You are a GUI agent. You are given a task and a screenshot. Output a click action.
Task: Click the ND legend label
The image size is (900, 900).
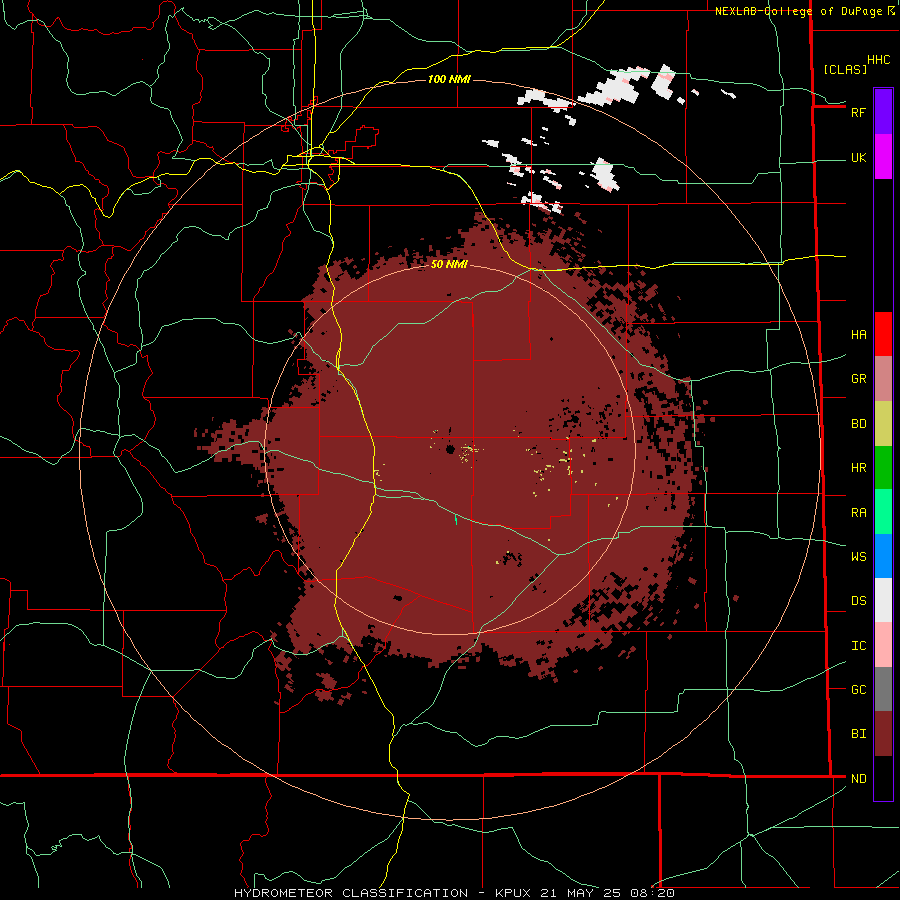point(858,779)
